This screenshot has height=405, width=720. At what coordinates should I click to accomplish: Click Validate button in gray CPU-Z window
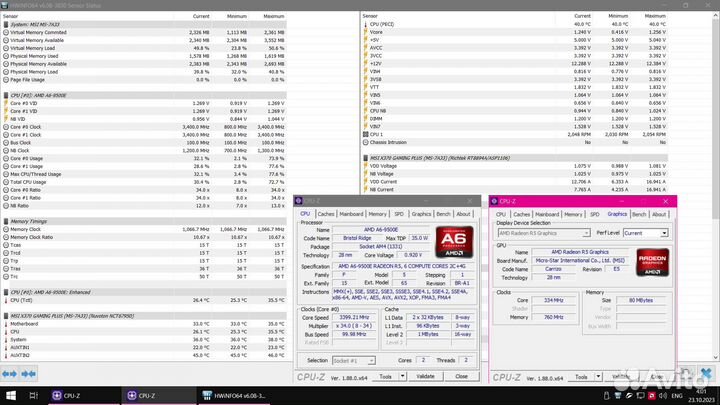click(x=425, y=376)
